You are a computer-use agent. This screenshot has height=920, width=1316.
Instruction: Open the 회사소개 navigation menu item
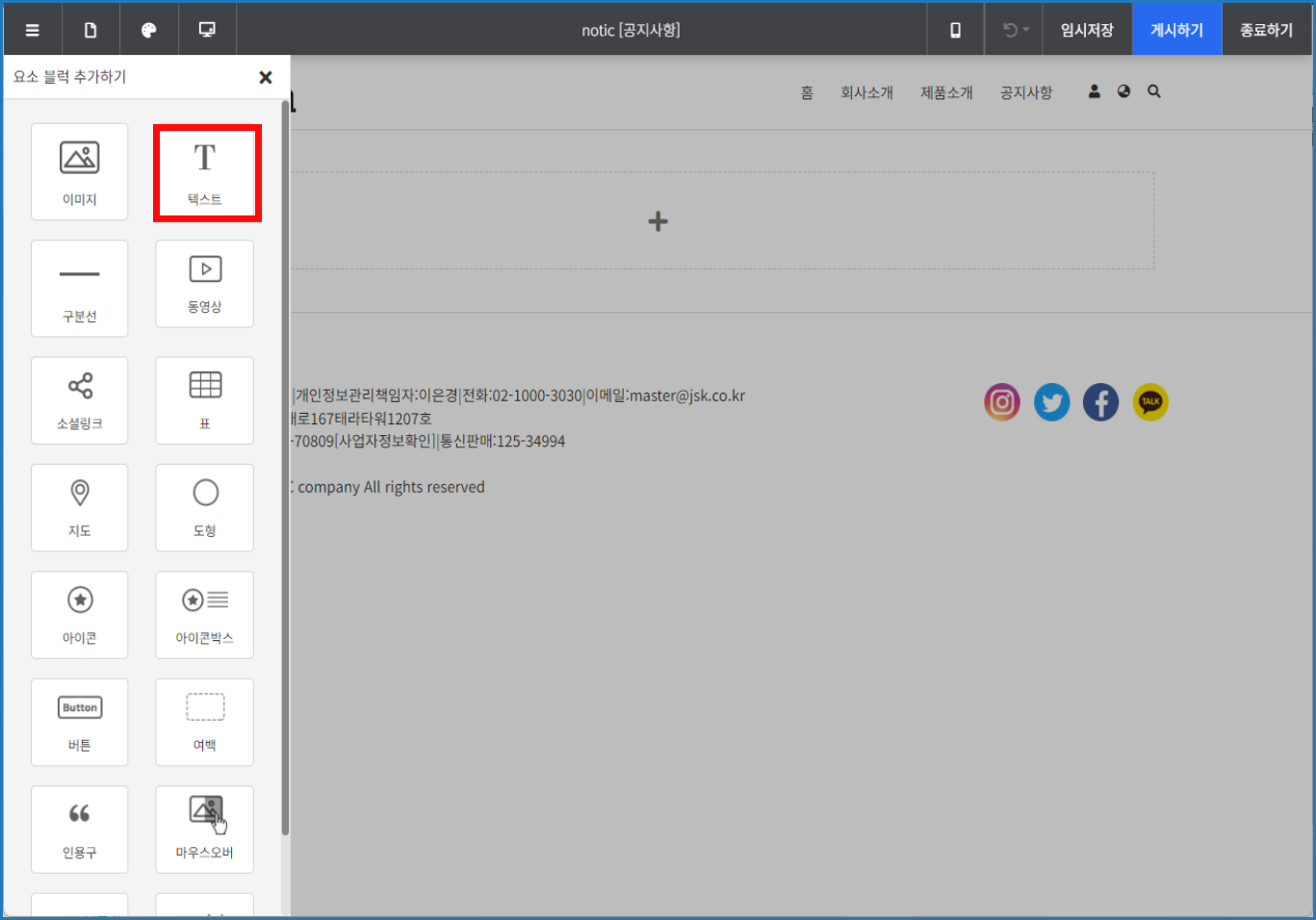coord(866,92)
